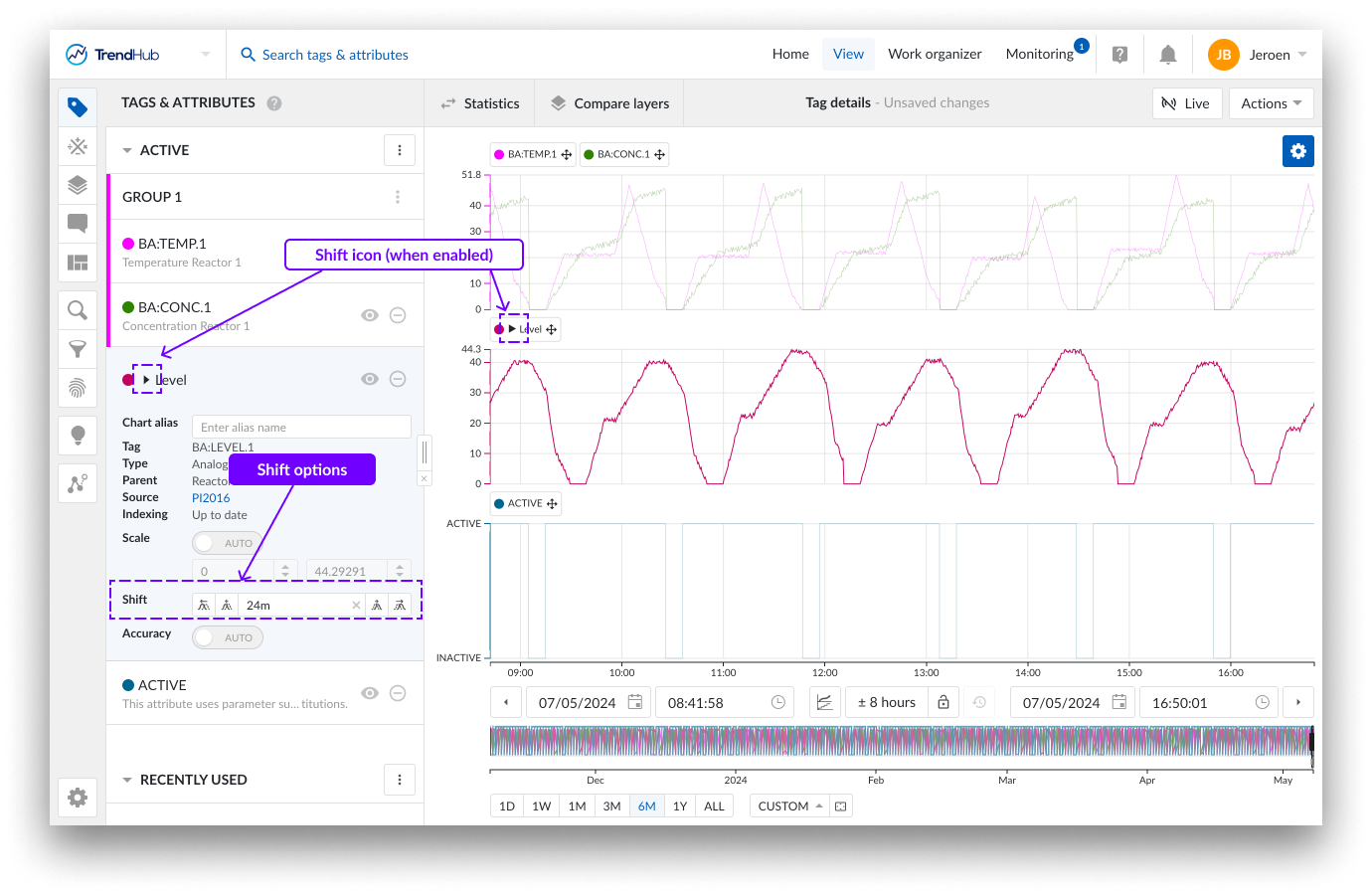
Task: Open the lightbulb icon in sidebar
Action: (78, 435)
